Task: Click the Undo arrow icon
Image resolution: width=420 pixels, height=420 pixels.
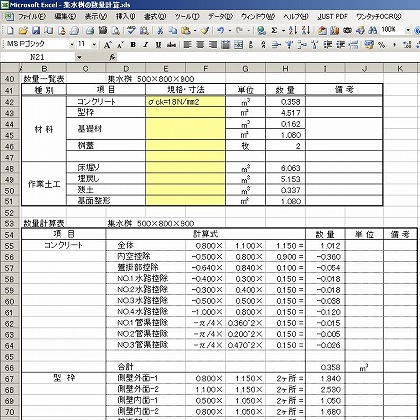Action: (x=220, y=31)
